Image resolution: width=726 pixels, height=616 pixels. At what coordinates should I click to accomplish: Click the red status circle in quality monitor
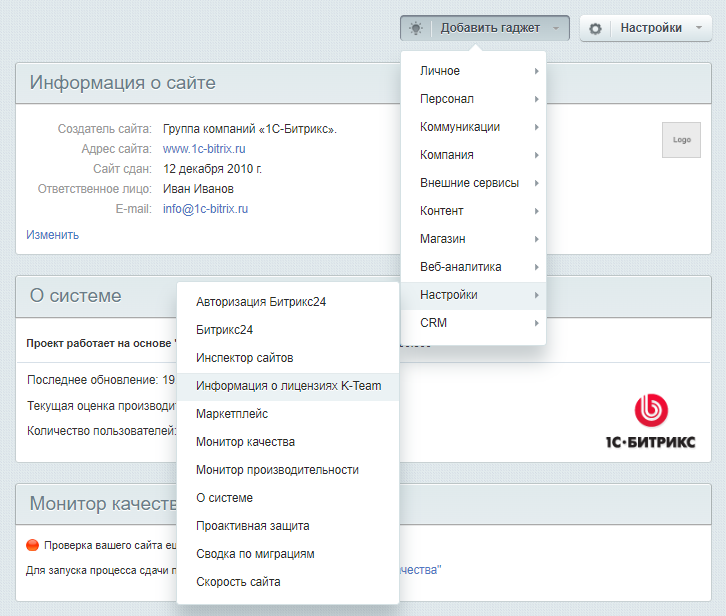click(x=32, y=545)
